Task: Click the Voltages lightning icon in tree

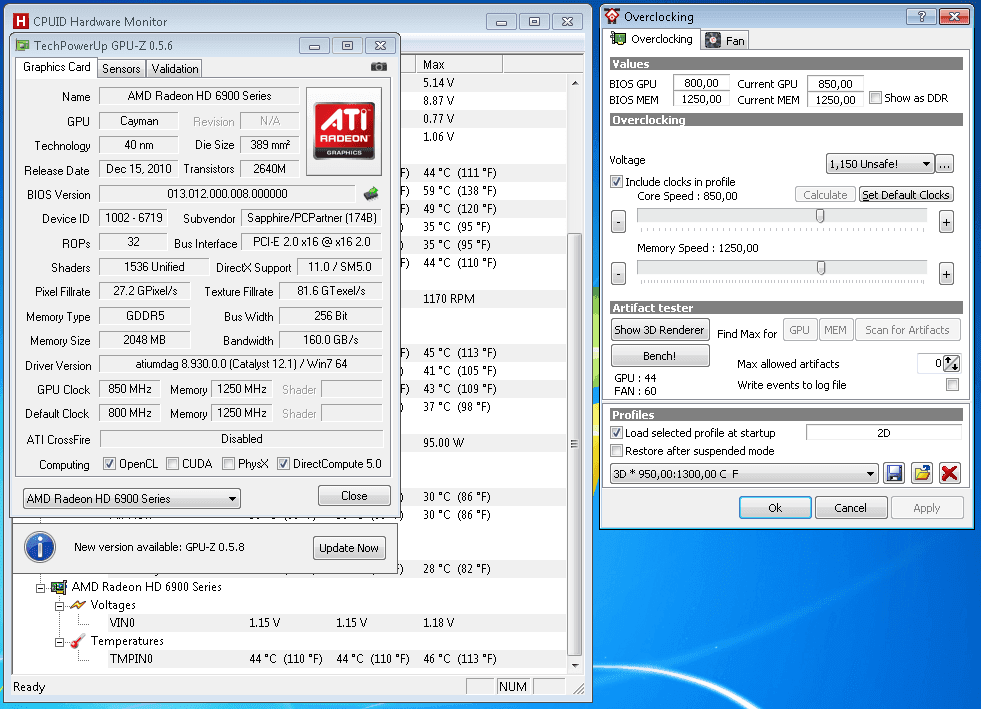Action: [78, 605]
